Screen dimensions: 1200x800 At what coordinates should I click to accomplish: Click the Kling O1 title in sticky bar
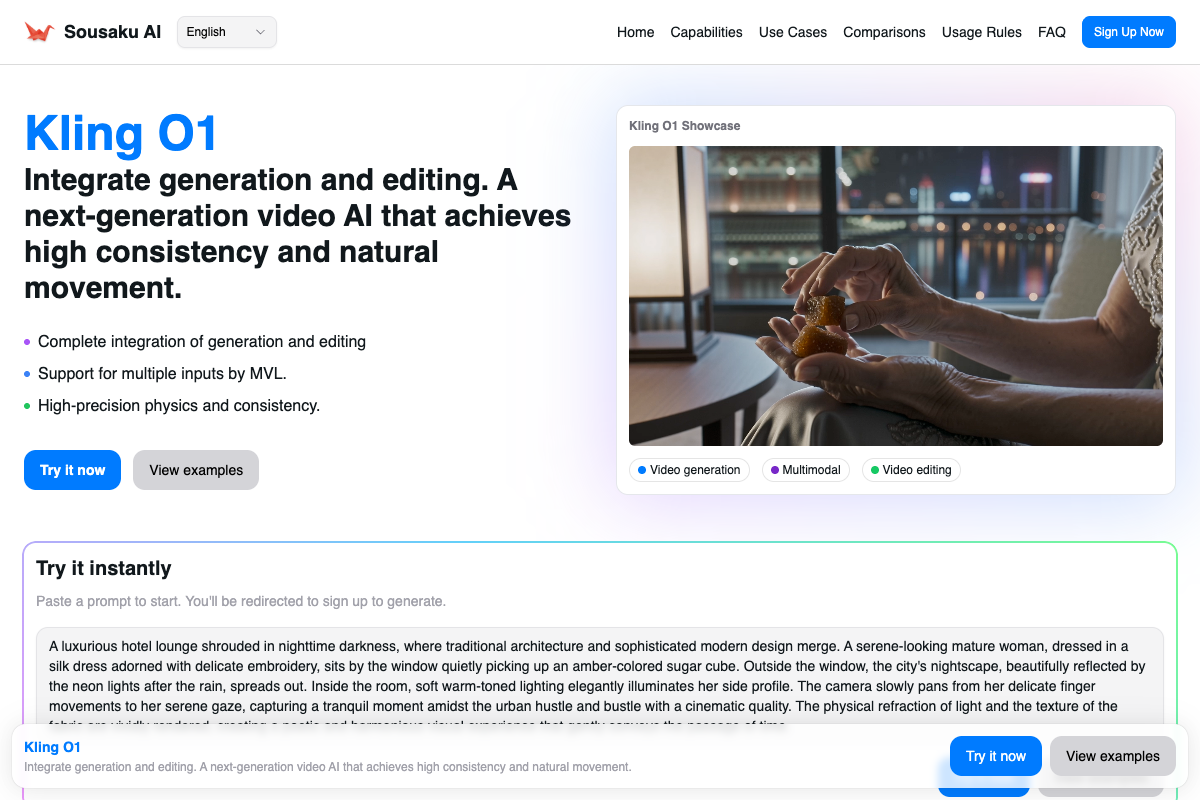[x=52, y=747]
